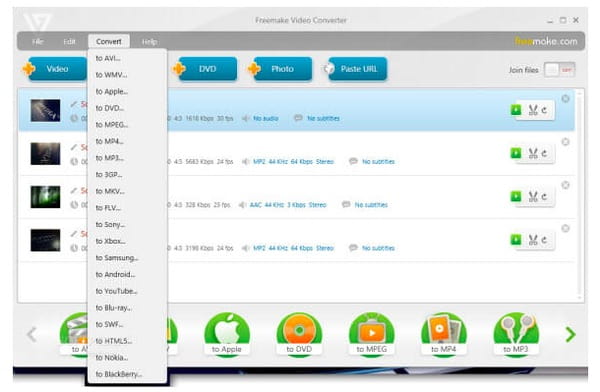Choose to 3GP... menu entry
The width and height of the screenshot is (600, 392).
coord(127,175)
